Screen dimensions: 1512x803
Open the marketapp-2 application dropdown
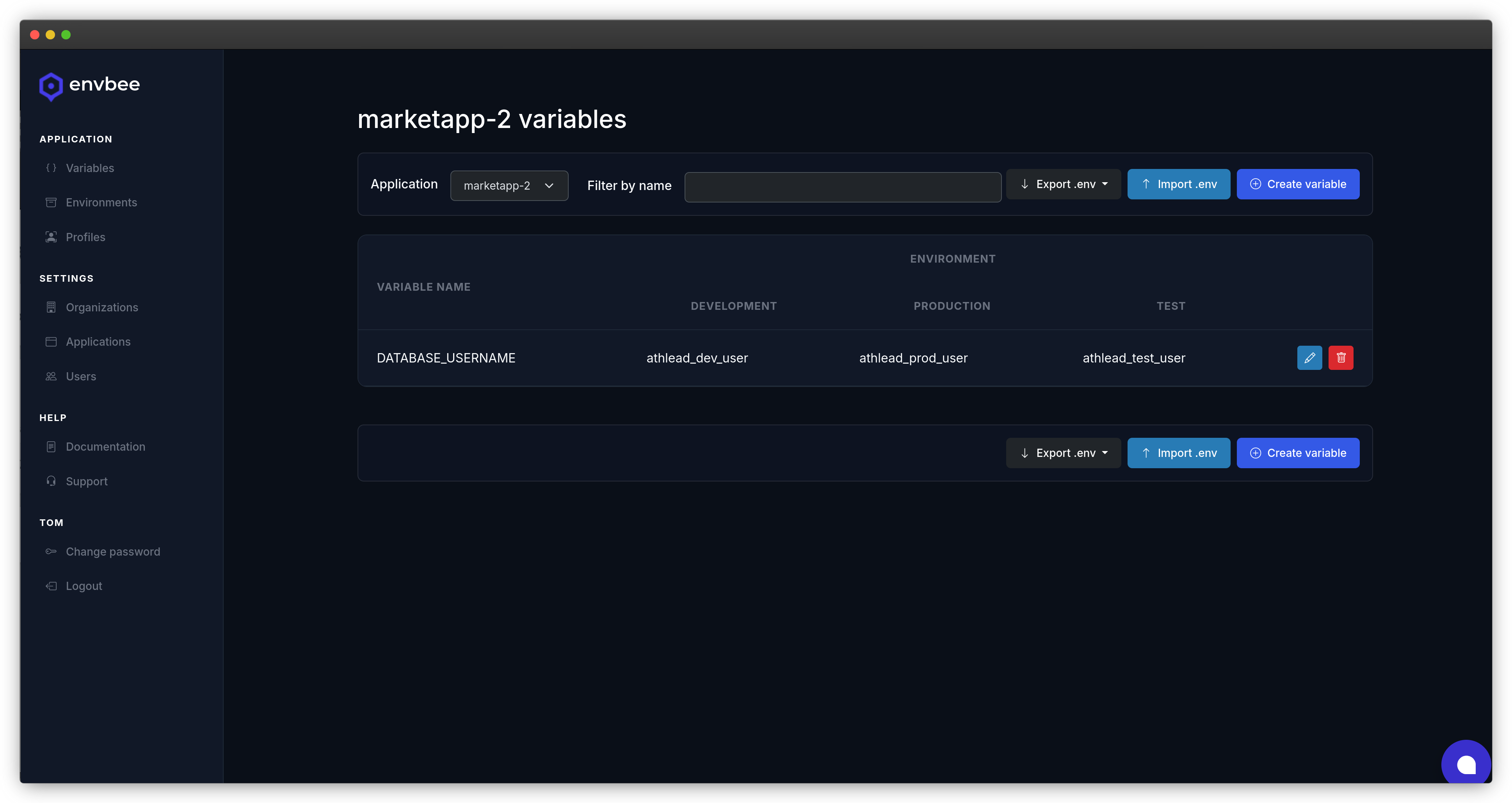(508, 185)
